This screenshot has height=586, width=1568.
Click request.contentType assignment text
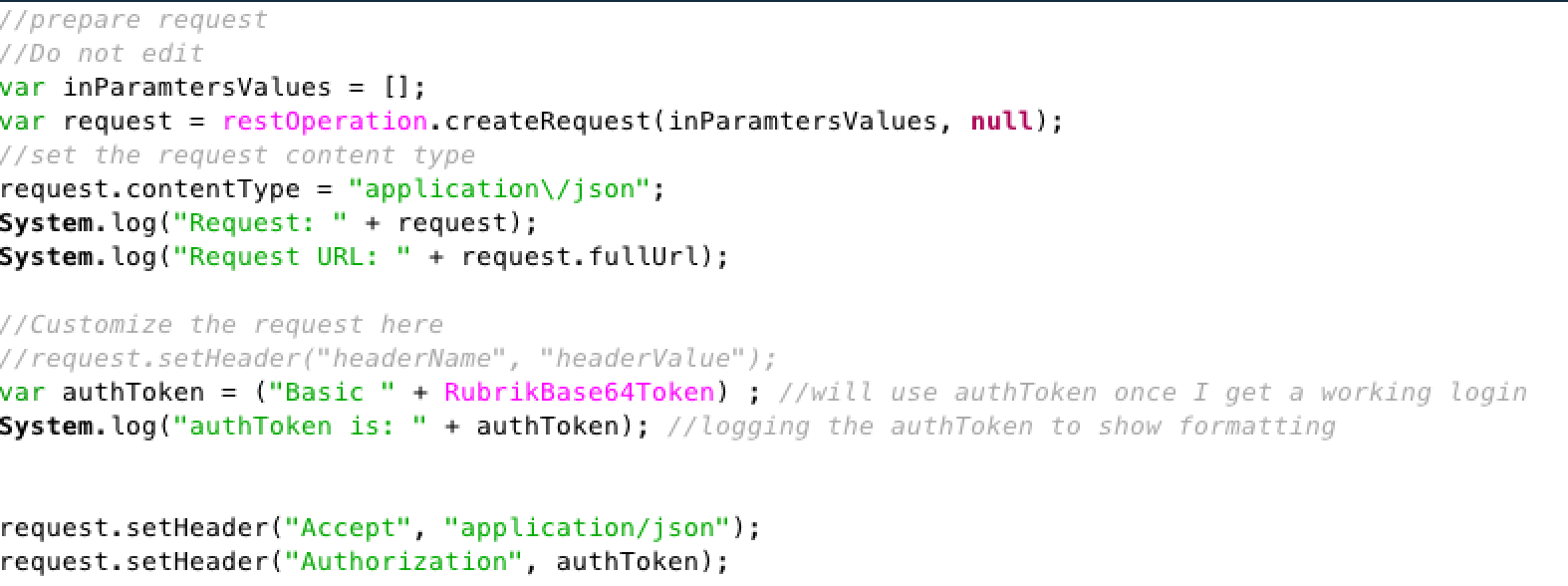(149, 189)
